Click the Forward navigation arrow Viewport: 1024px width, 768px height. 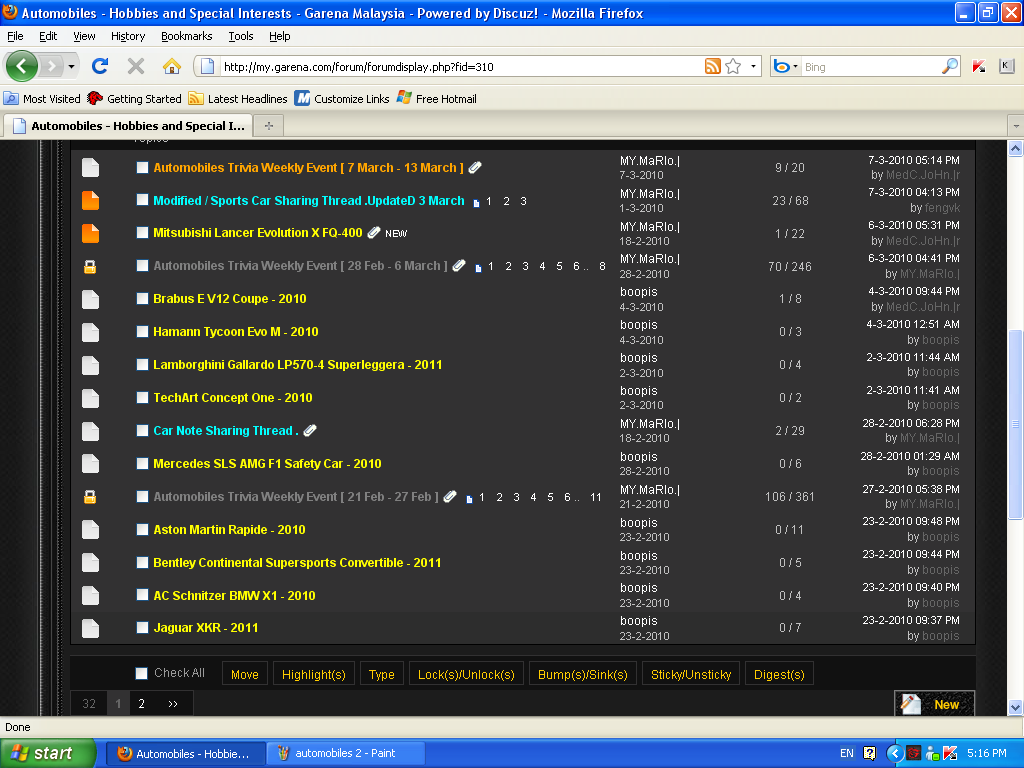pos(52,66)
